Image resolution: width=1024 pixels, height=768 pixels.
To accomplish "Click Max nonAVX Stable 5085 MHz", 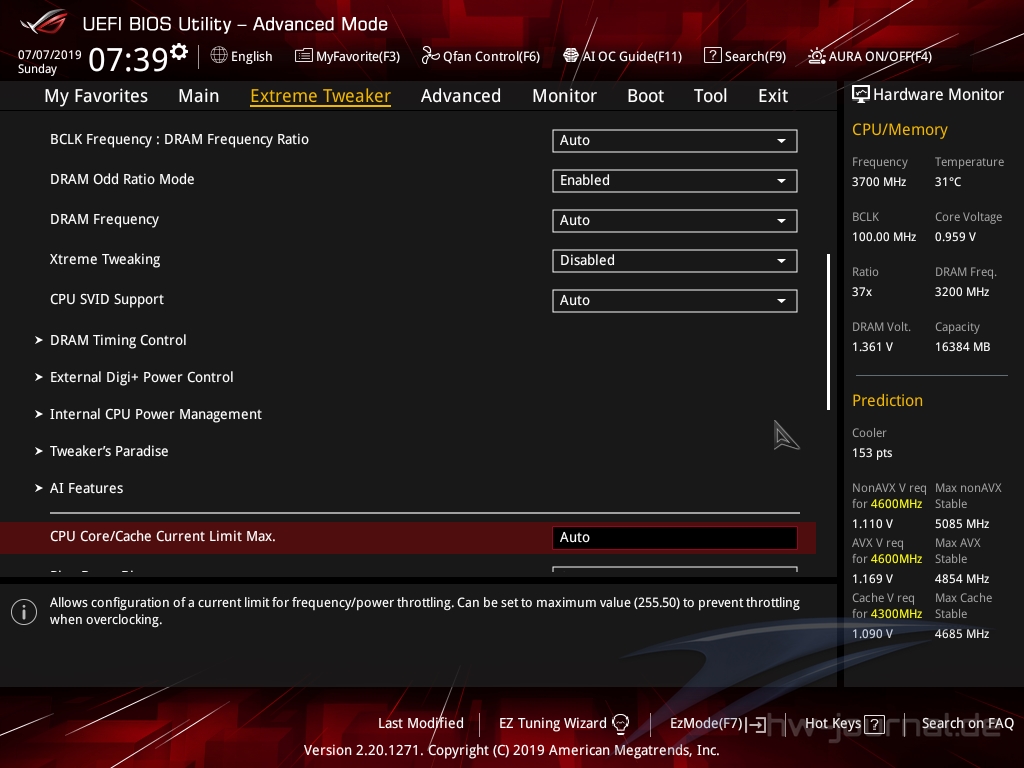I will [961, 524].
